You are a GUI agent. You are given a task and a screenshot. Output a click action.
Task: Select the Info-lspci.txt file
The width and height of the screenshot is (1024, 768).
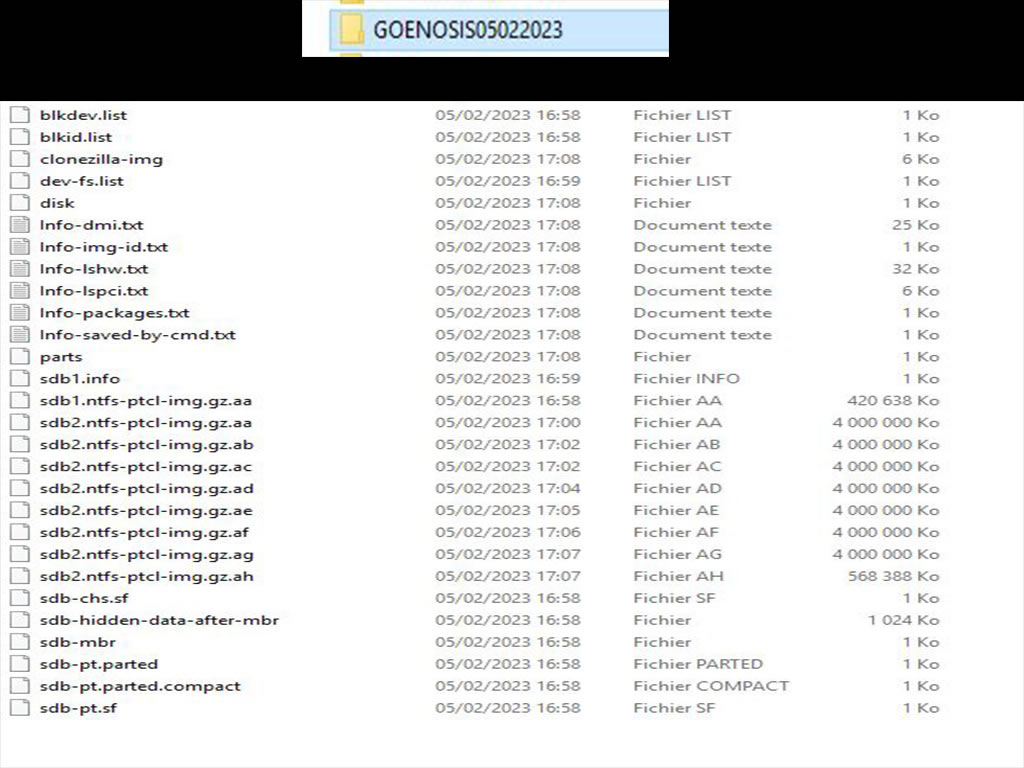click(94, 291)
